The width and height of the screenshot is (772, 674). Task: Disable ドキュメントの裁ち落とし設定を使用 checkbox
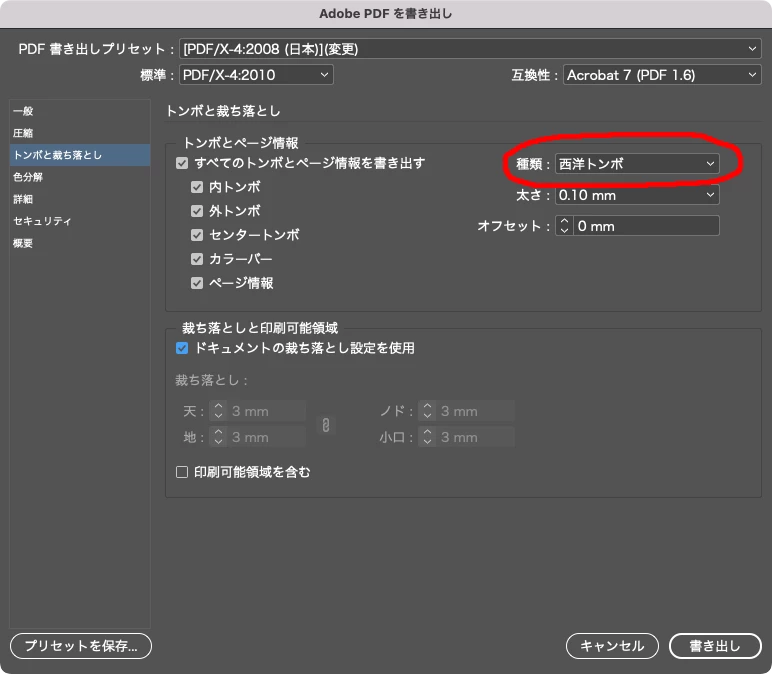(182, 349)
